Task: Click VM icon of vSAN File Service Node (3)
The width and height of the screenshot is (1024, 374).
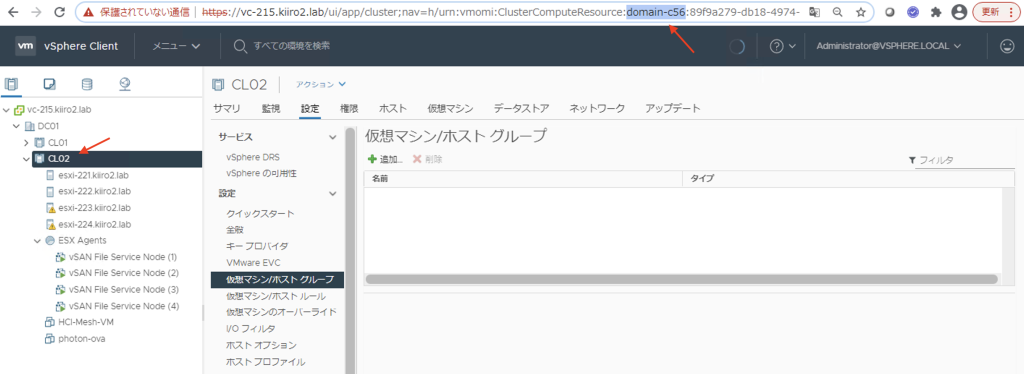Action: [x=61, y=290]
